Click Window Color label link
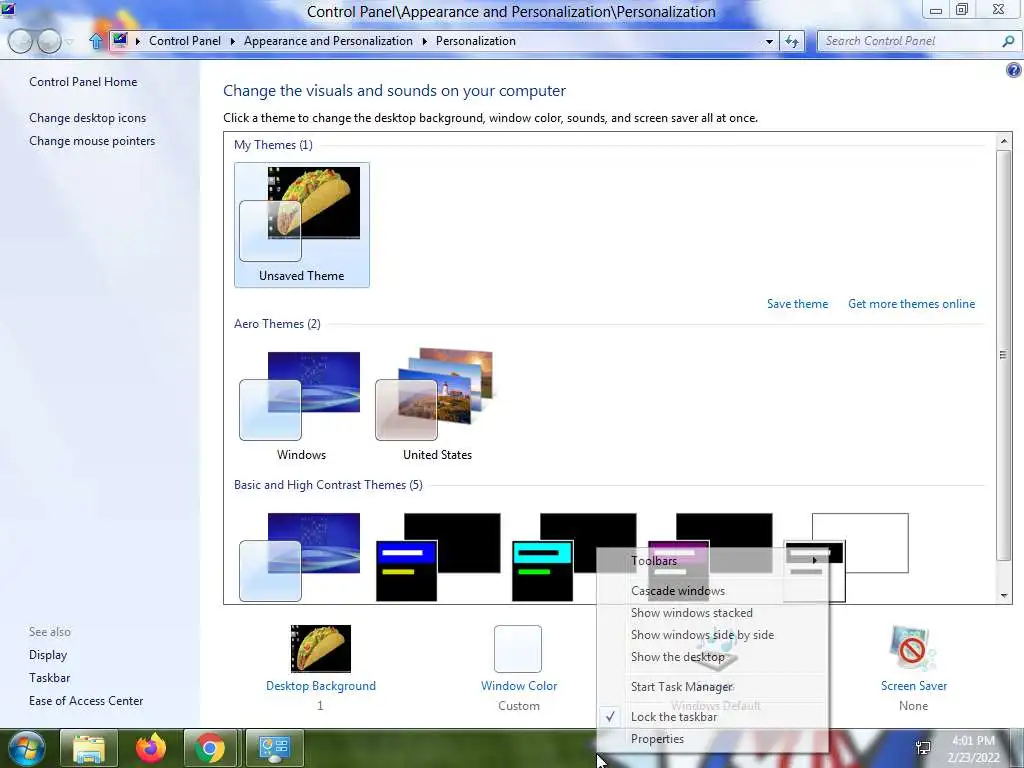The image size is (1024, 768). 519,686
